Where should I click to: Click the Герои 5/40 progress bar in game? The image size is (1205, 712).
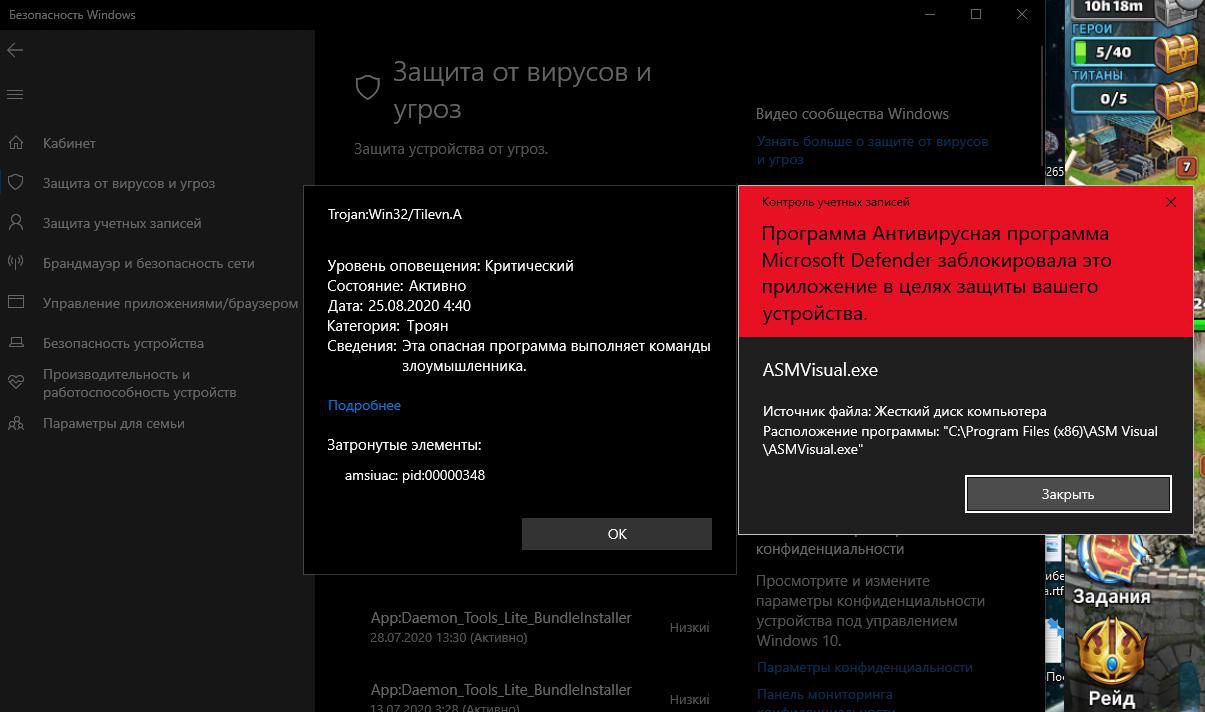tap(1112, 52)
